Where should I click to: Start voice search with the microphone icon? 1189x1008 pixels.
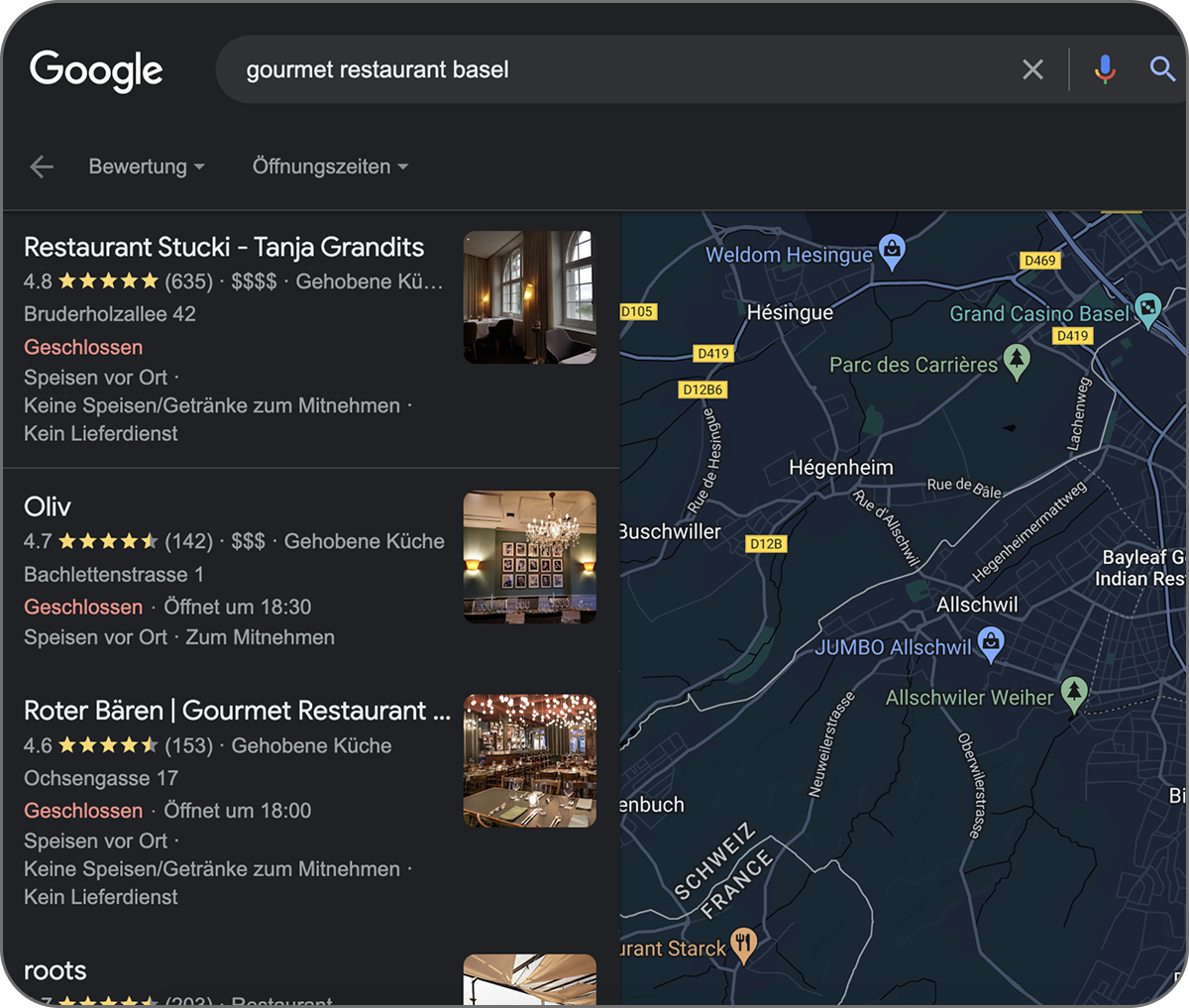(1105, 69)
